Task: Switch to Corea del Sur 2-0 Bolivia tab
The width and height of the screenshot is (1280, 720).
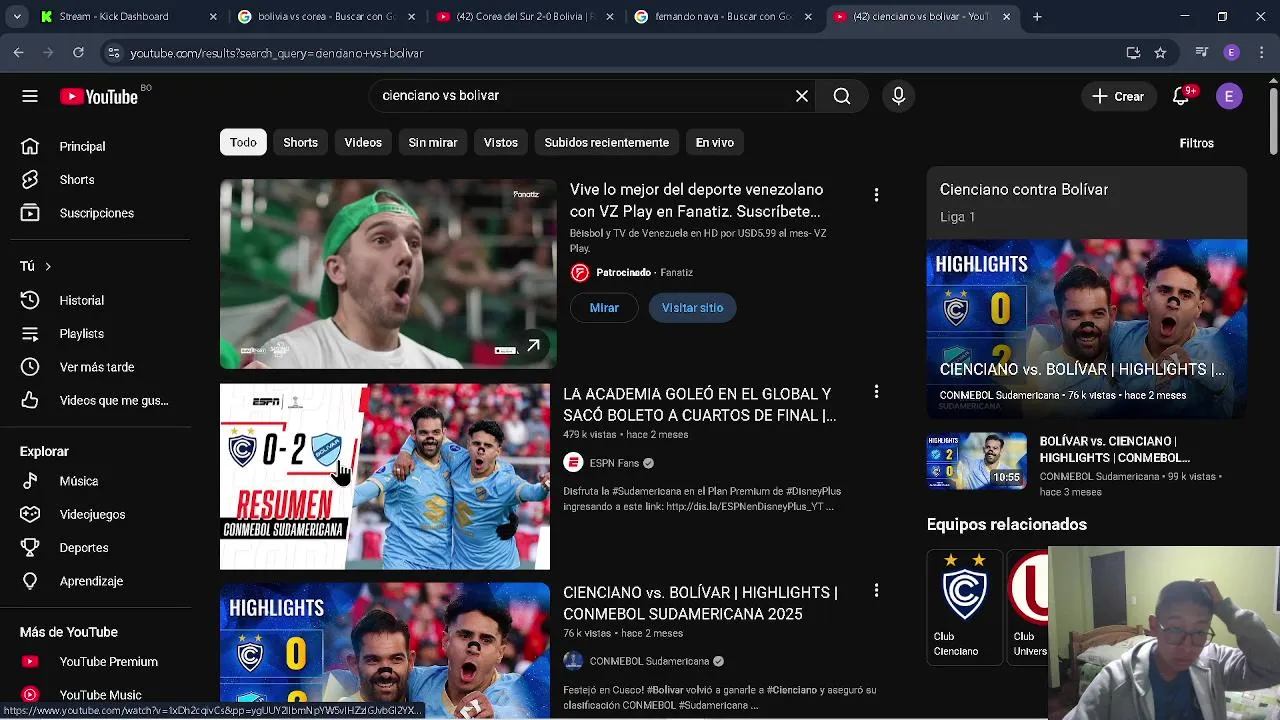Action: coord(522,17)
